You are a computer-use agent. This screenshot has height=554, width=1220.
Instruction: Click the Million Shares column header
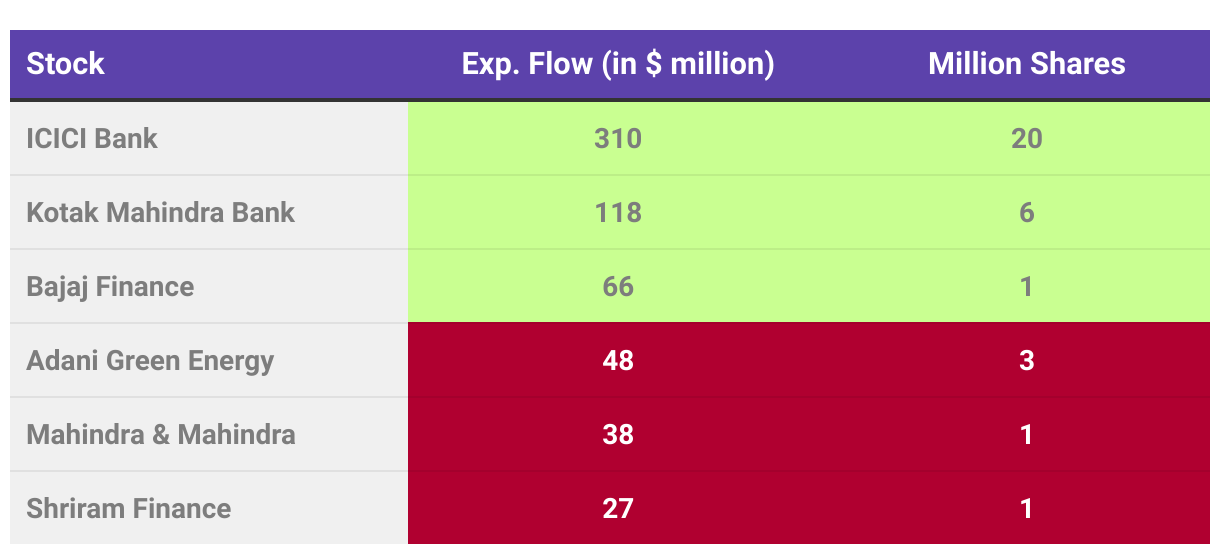click(x=1027, y=64)
